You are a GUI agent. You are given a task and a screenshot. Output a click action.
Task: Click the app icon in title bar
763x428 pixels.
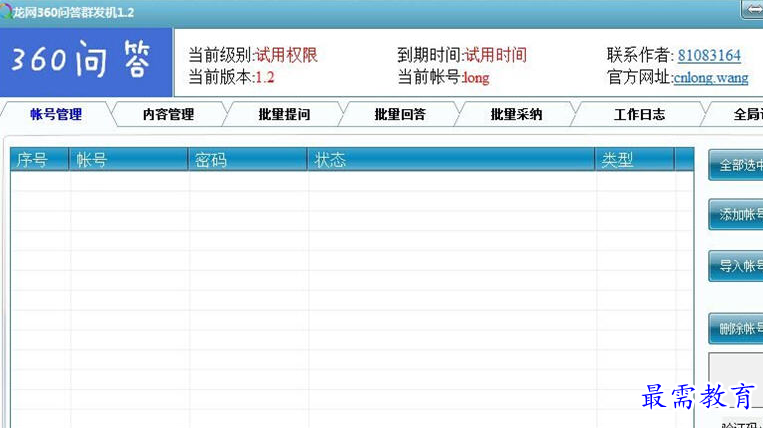click(x=6, y=12)
